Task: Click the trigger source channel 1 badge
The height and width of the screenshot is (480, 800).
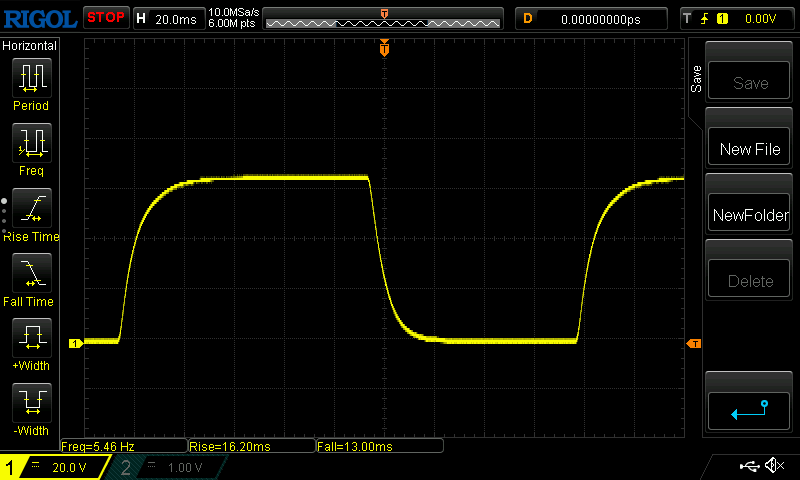Action: 722,19
